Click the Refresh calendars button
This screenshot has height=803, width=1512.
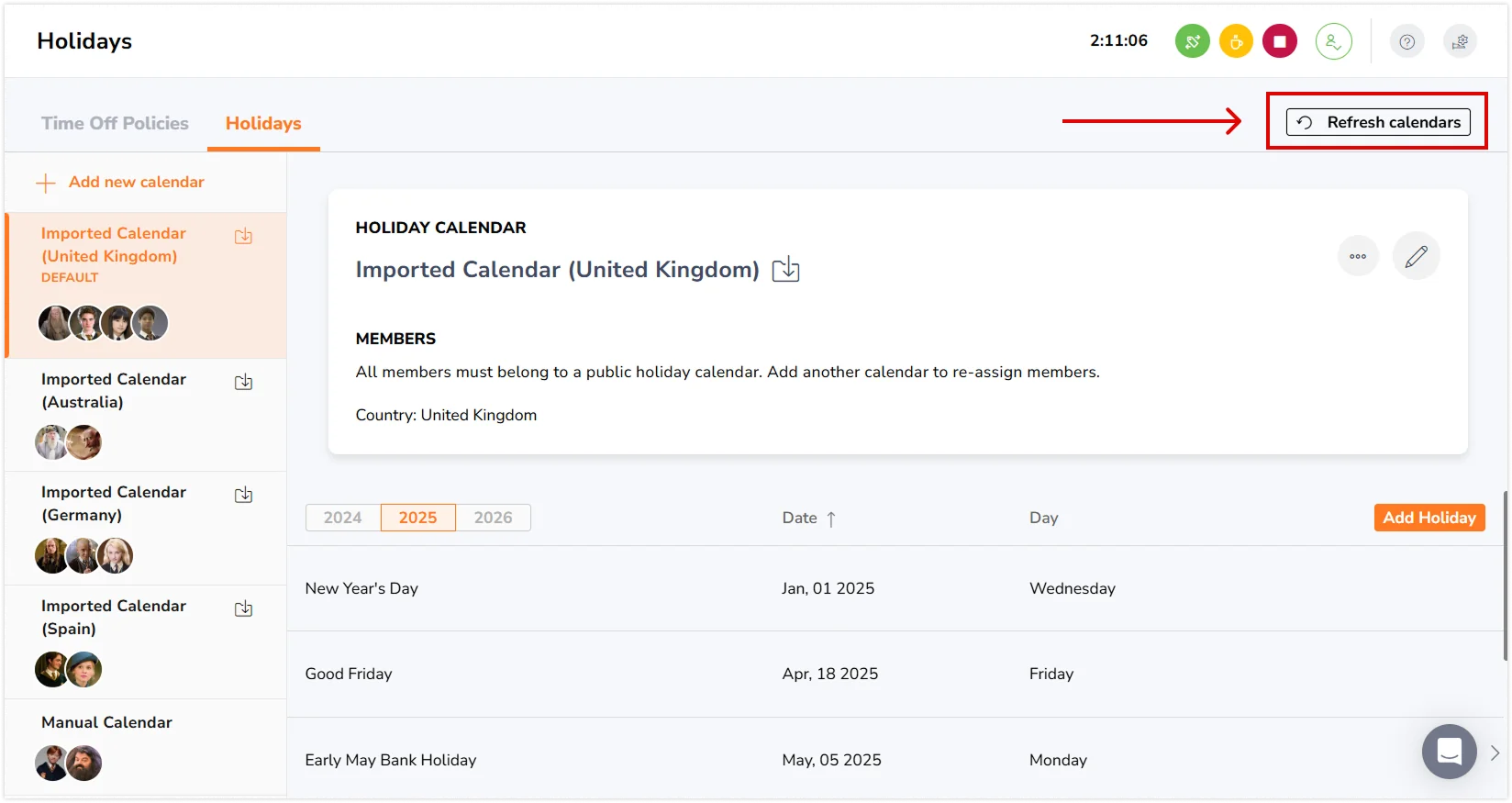pos(1378,122)
